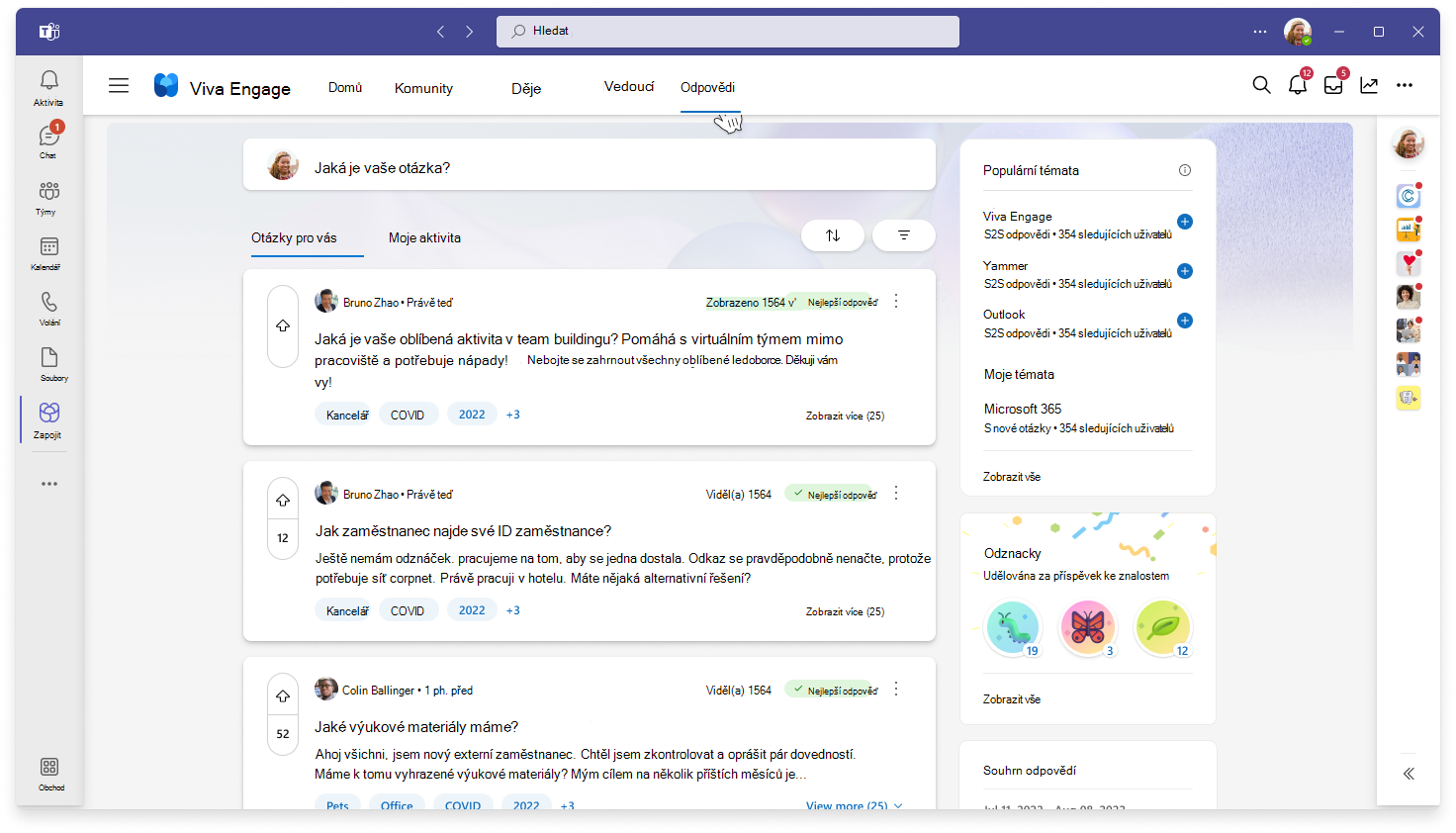This screenshot has width=1456, height=833.
Task: Open the inbox icon with badge 5
Action: (x=1333, y=85)
